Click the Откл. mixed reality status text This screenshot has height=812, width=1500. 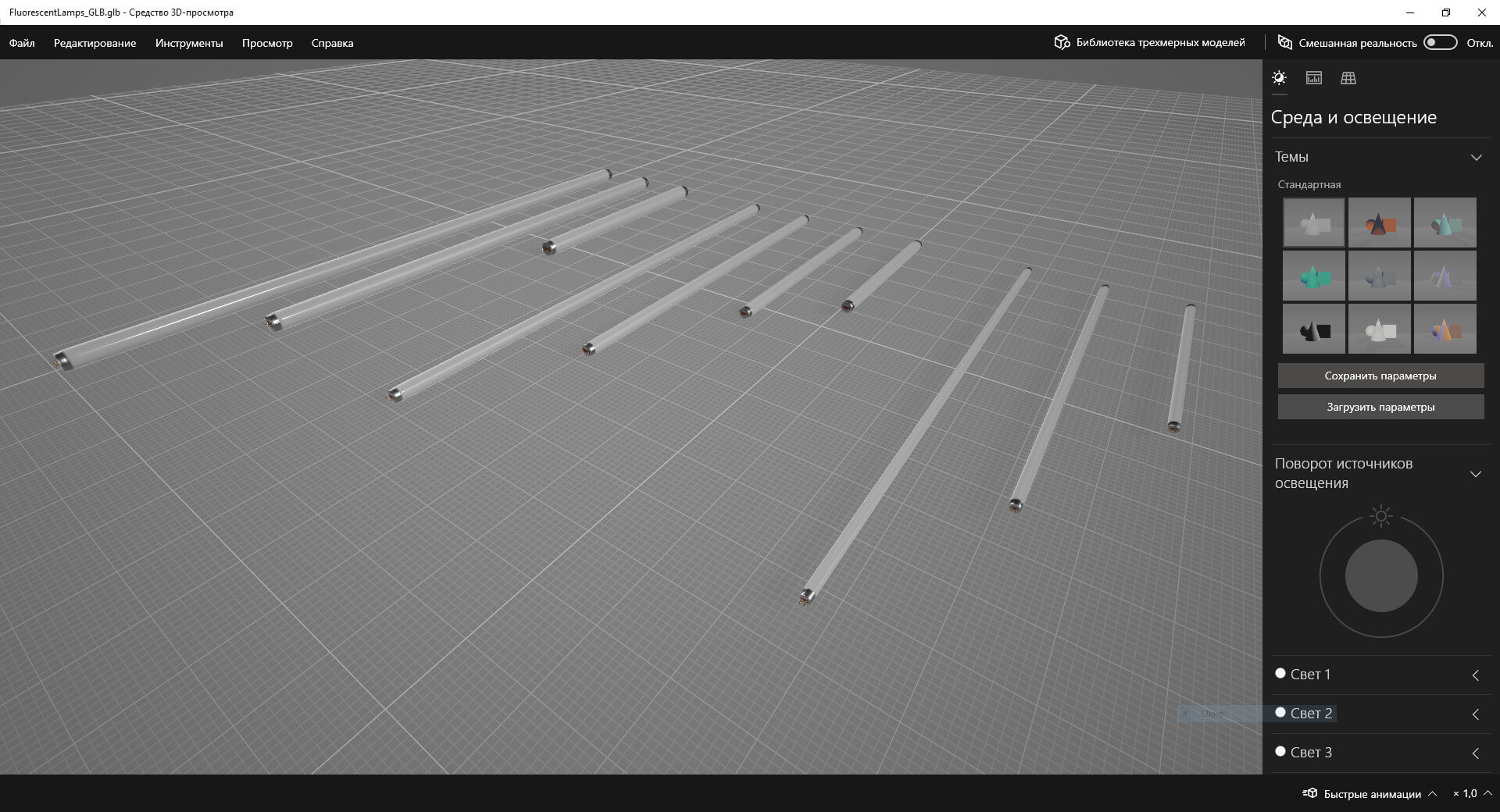(1480, 43)
